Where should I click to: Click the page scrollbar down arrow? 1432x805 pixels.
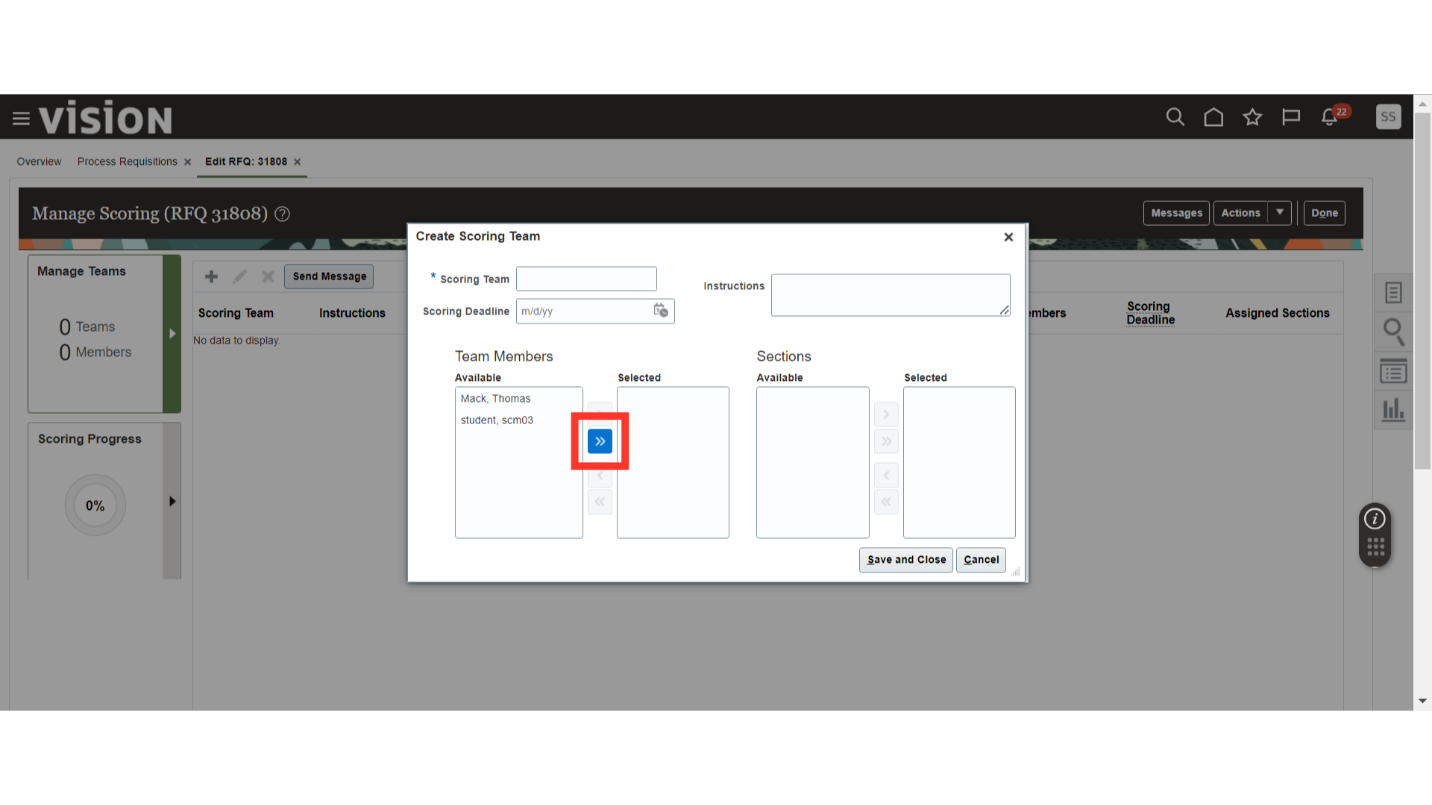[x=1423, y=701]
